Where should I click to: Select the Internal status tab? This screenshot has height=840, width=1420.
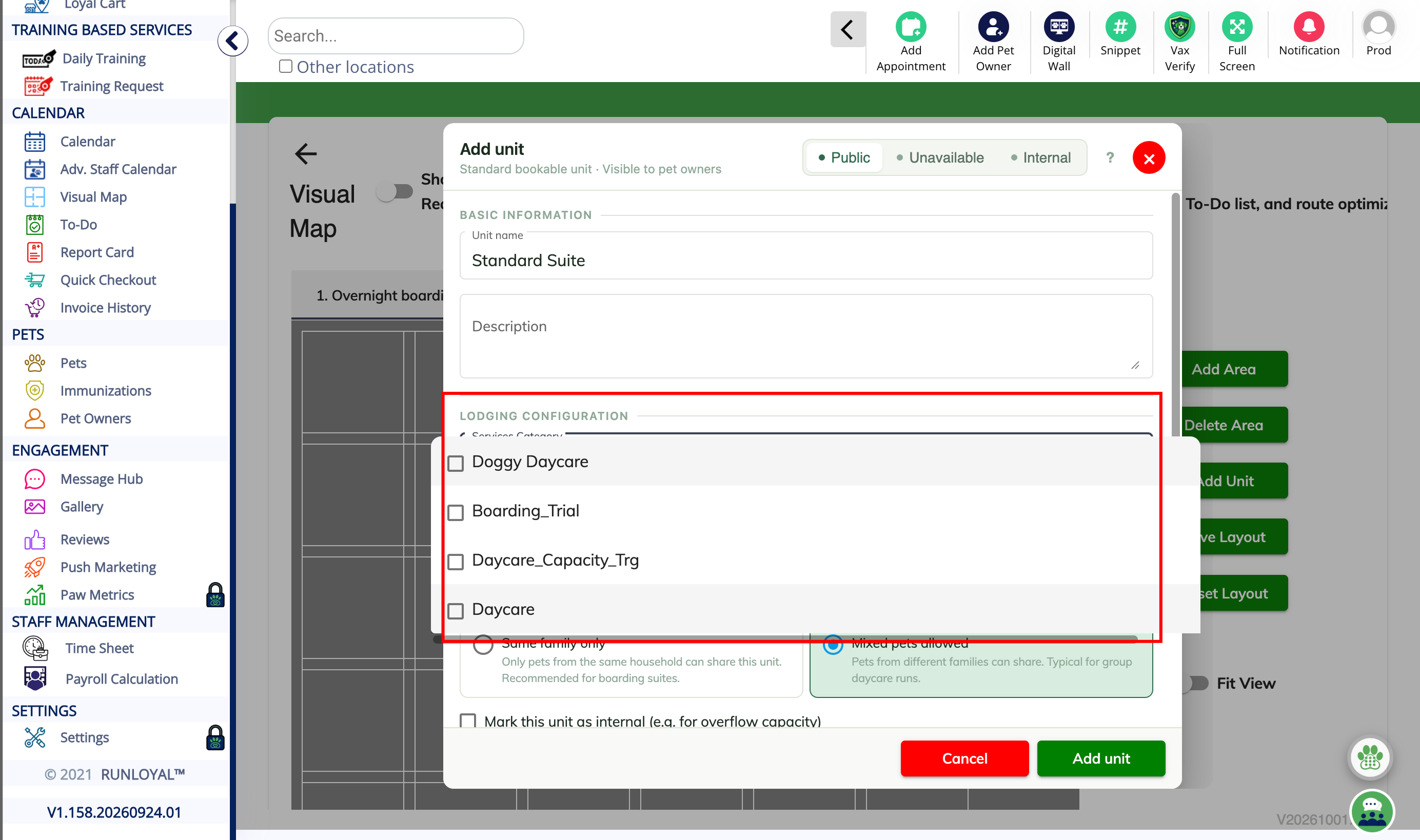tap(1041, 157)
